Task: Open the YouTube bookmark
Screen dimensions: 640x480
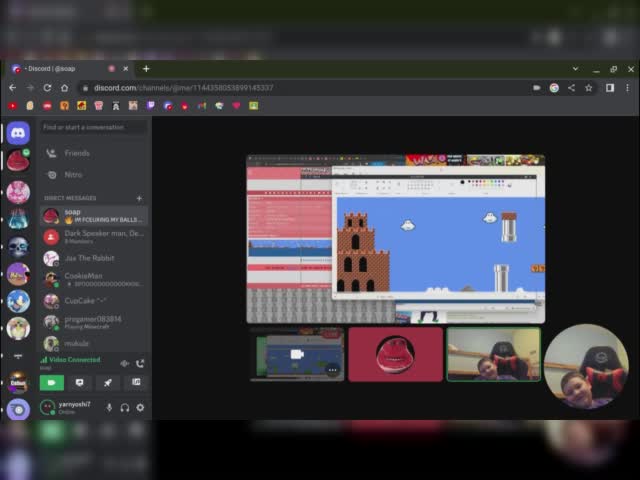Action: point(13,106)
